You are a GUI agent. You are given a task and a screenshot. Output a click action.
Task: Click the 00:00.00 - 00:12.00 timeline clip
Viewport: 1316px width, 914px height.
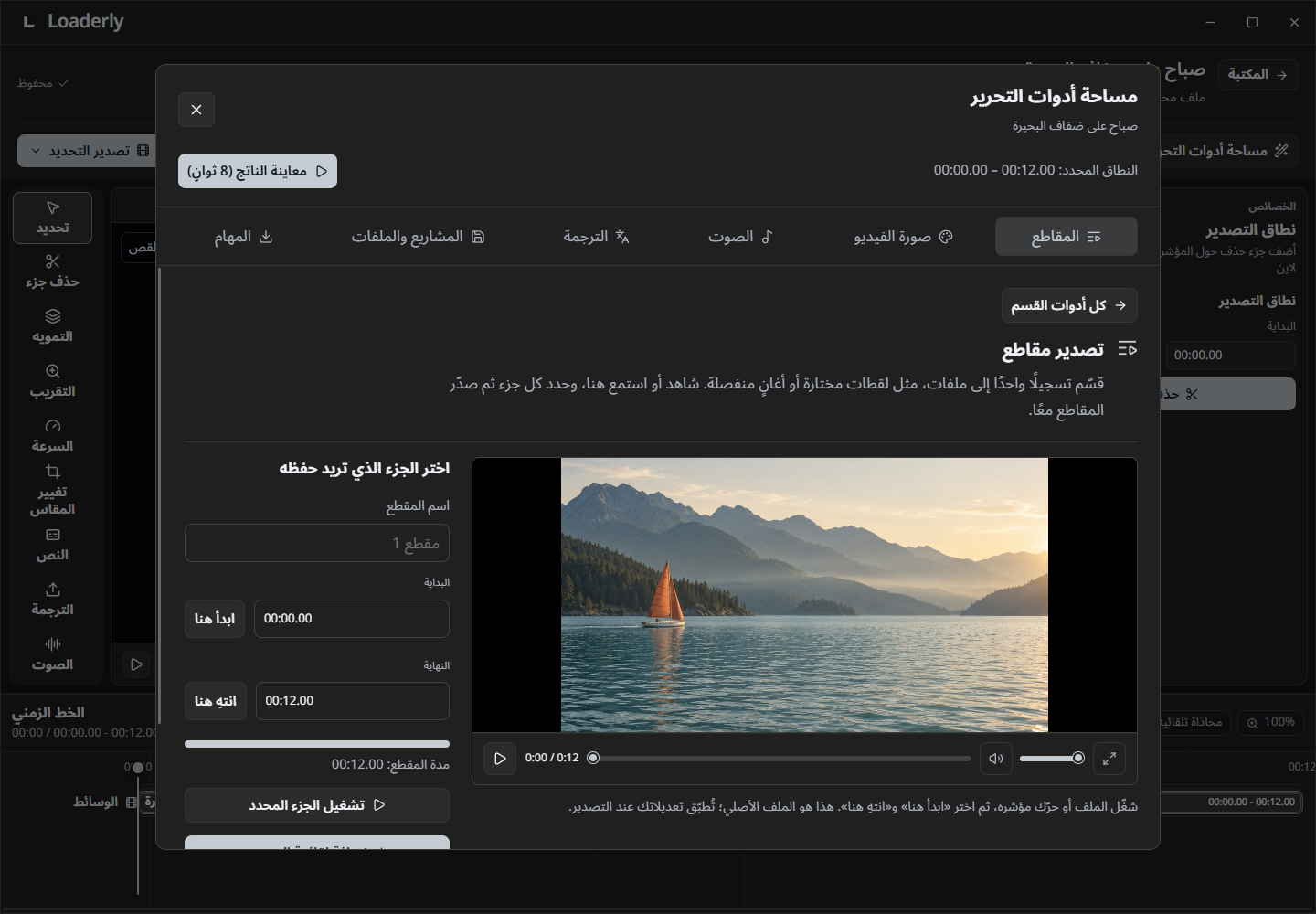pos(1231,802)
